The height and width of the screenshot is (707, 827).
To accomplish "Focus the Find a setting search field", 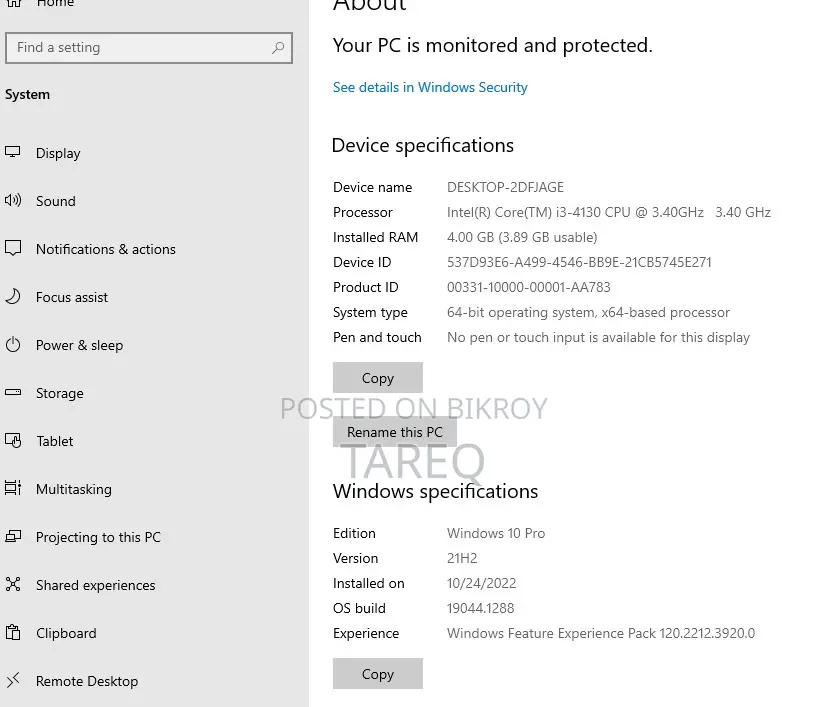I will point(149,47).
